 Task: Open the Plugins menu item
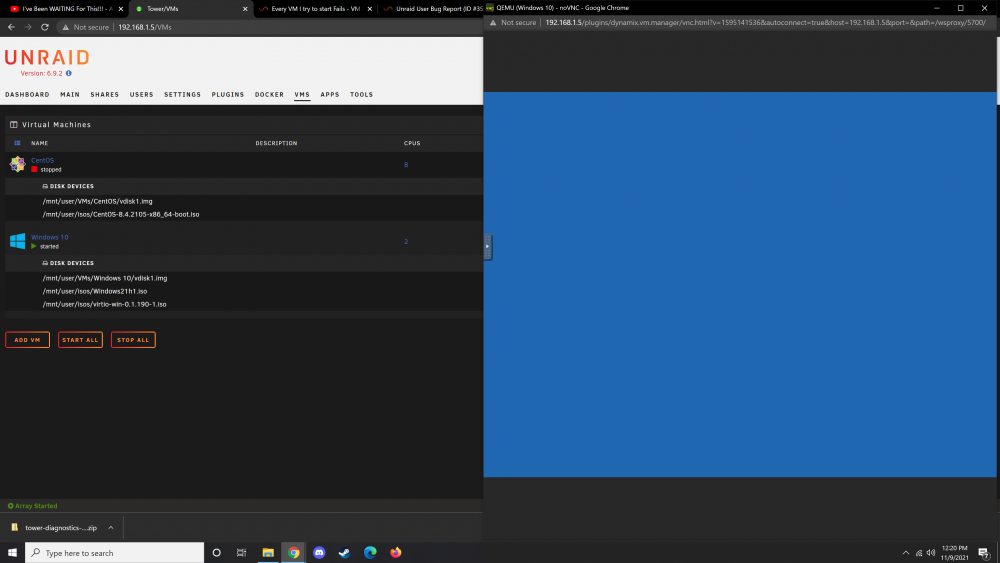(228, 94)
